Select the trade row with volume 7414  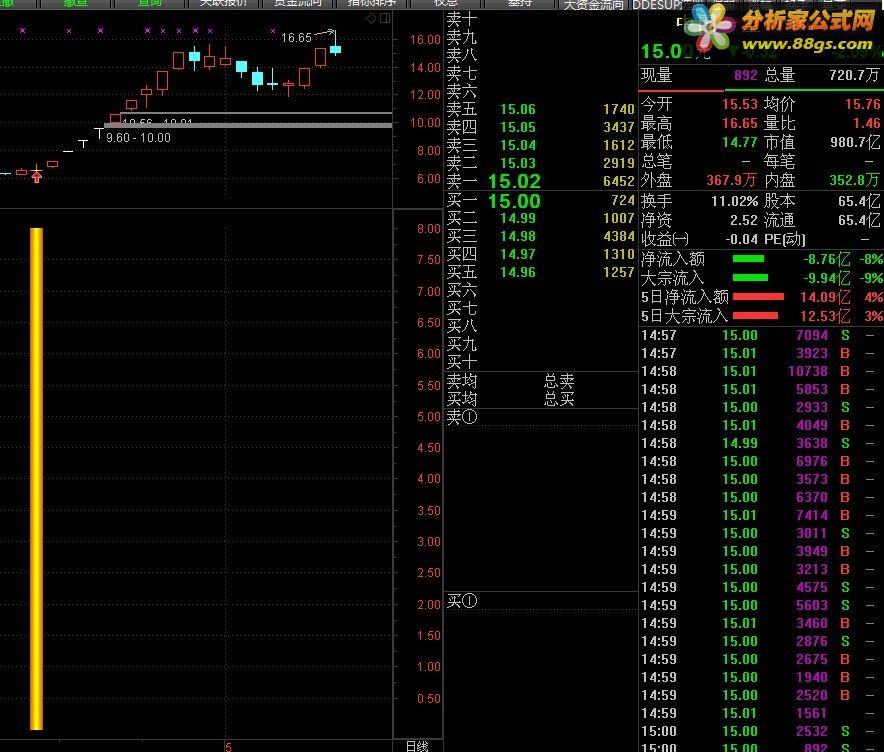pyautogui.click(x=761, y=515)
